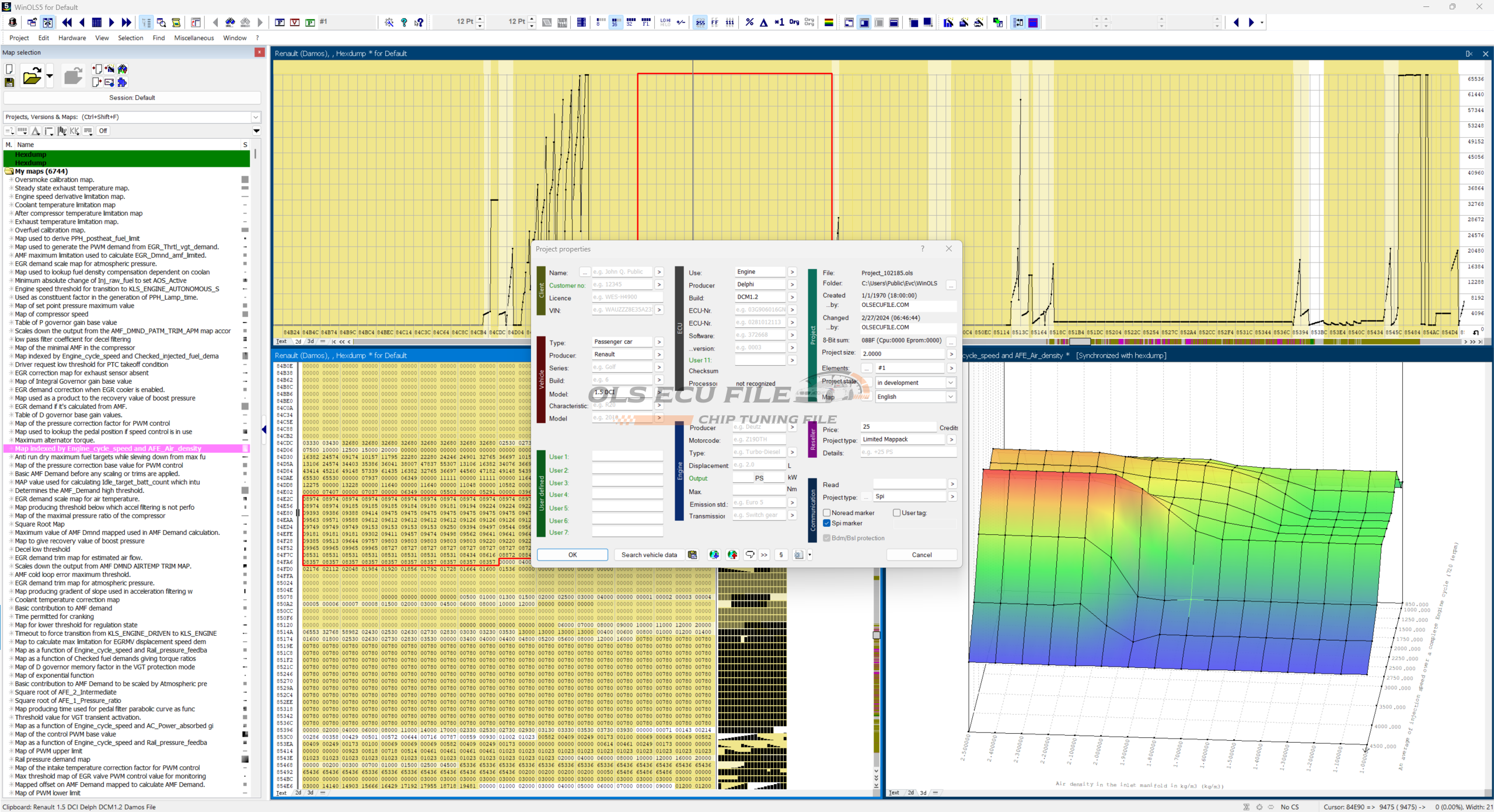The width and height of the screenshot is (1494, 812).
Task: Open the Hardware menu
Action: click(72, 38)
